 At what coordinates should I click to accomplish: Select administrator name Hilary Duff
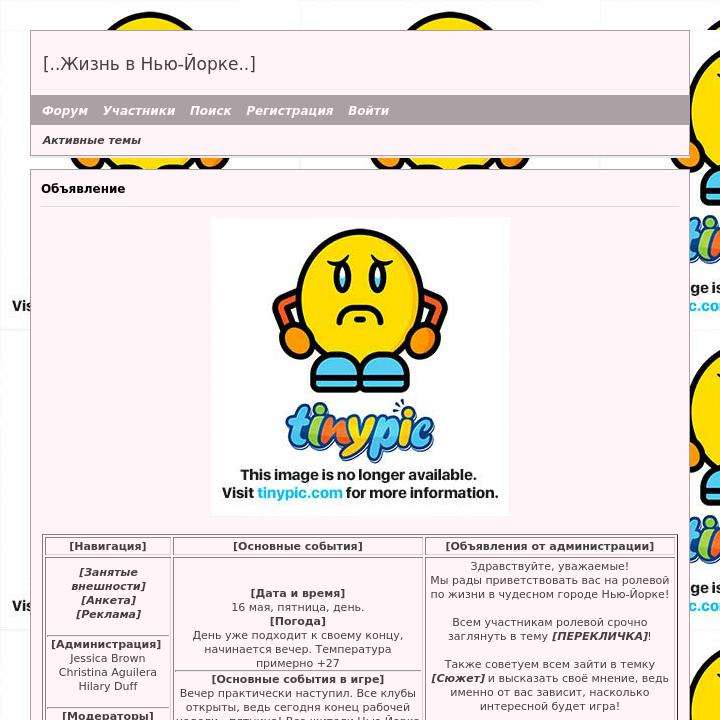pos(107,686)
